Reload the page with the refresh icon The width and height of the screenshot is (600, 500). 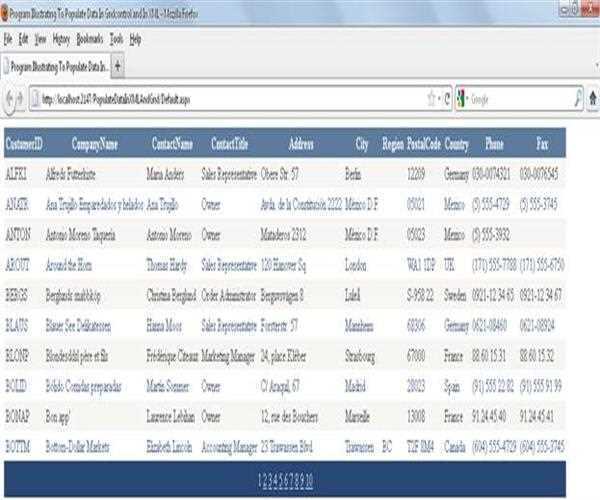coord(446,99)
